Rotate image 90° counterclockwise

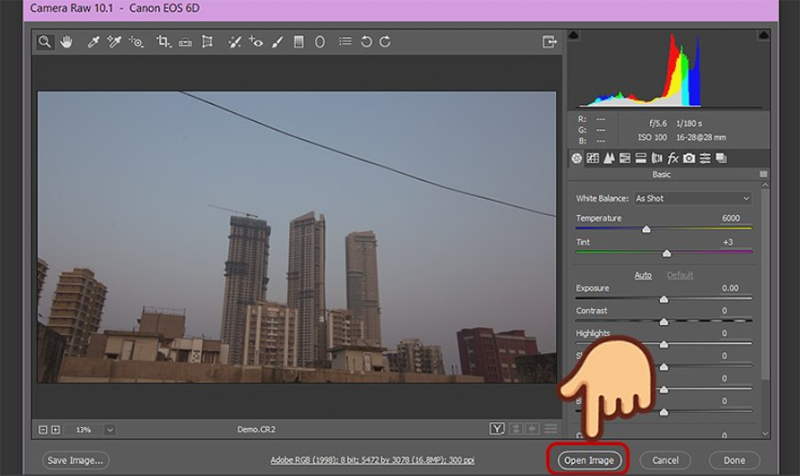(x=366, y=42)
